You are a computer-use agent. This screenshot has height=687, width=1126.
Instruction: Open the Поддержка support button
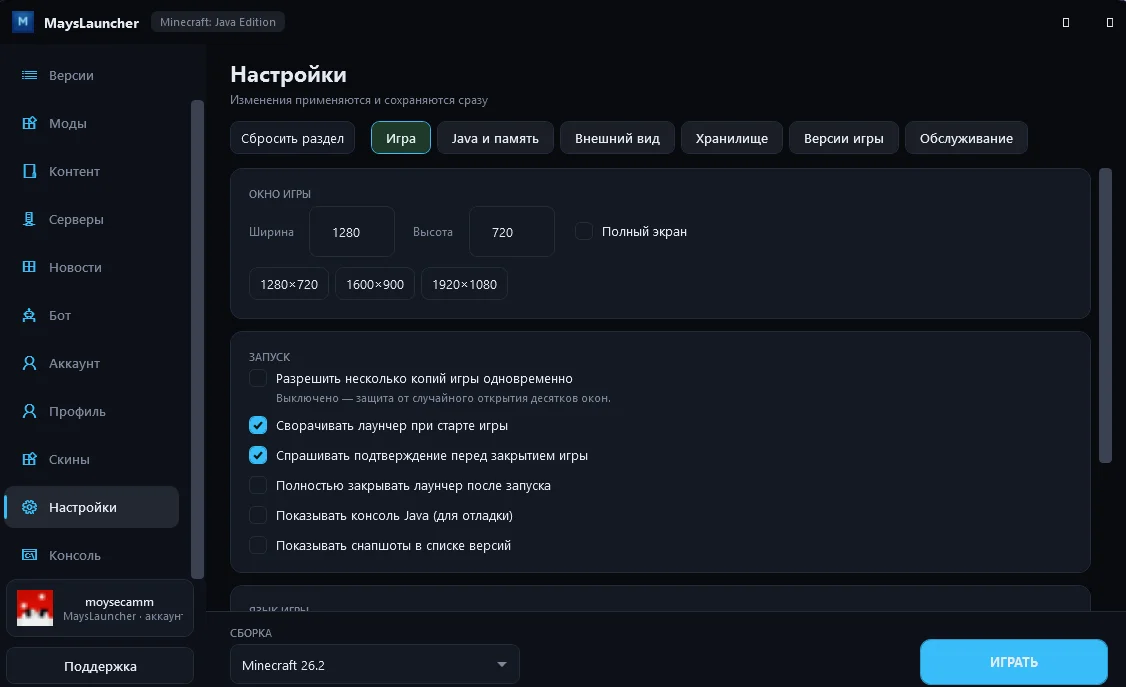[100, 666]
